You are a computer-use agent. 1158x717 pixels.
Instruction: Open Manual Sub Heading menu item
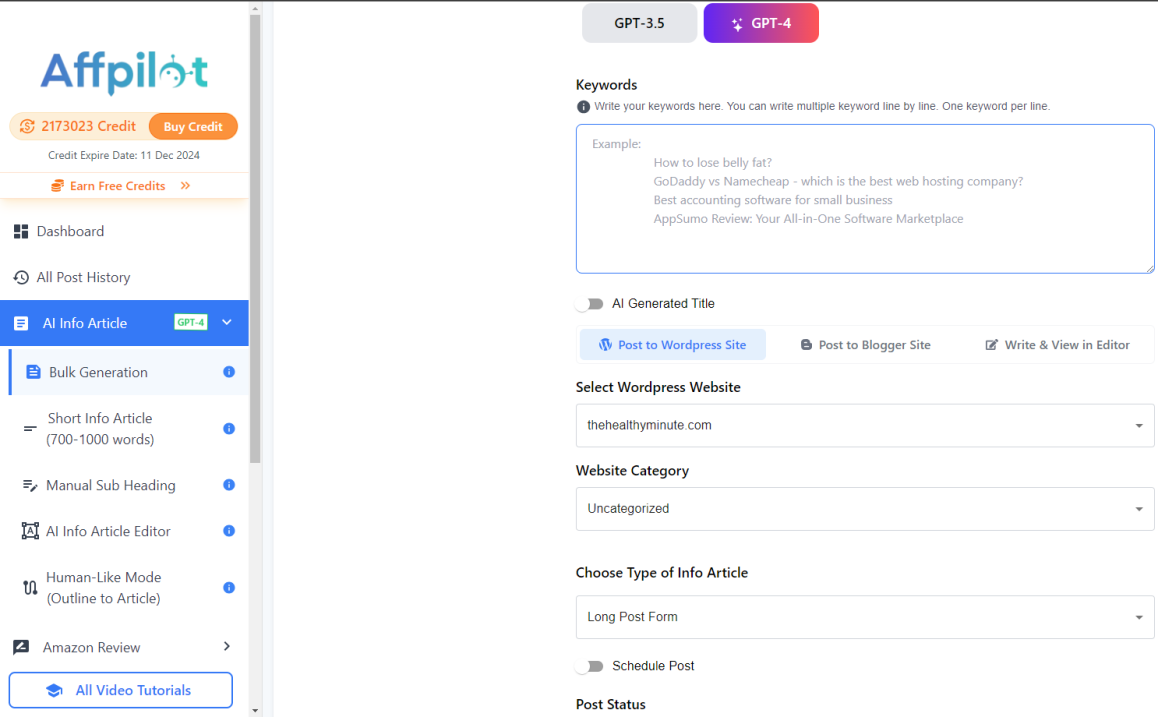click(129, 485)
